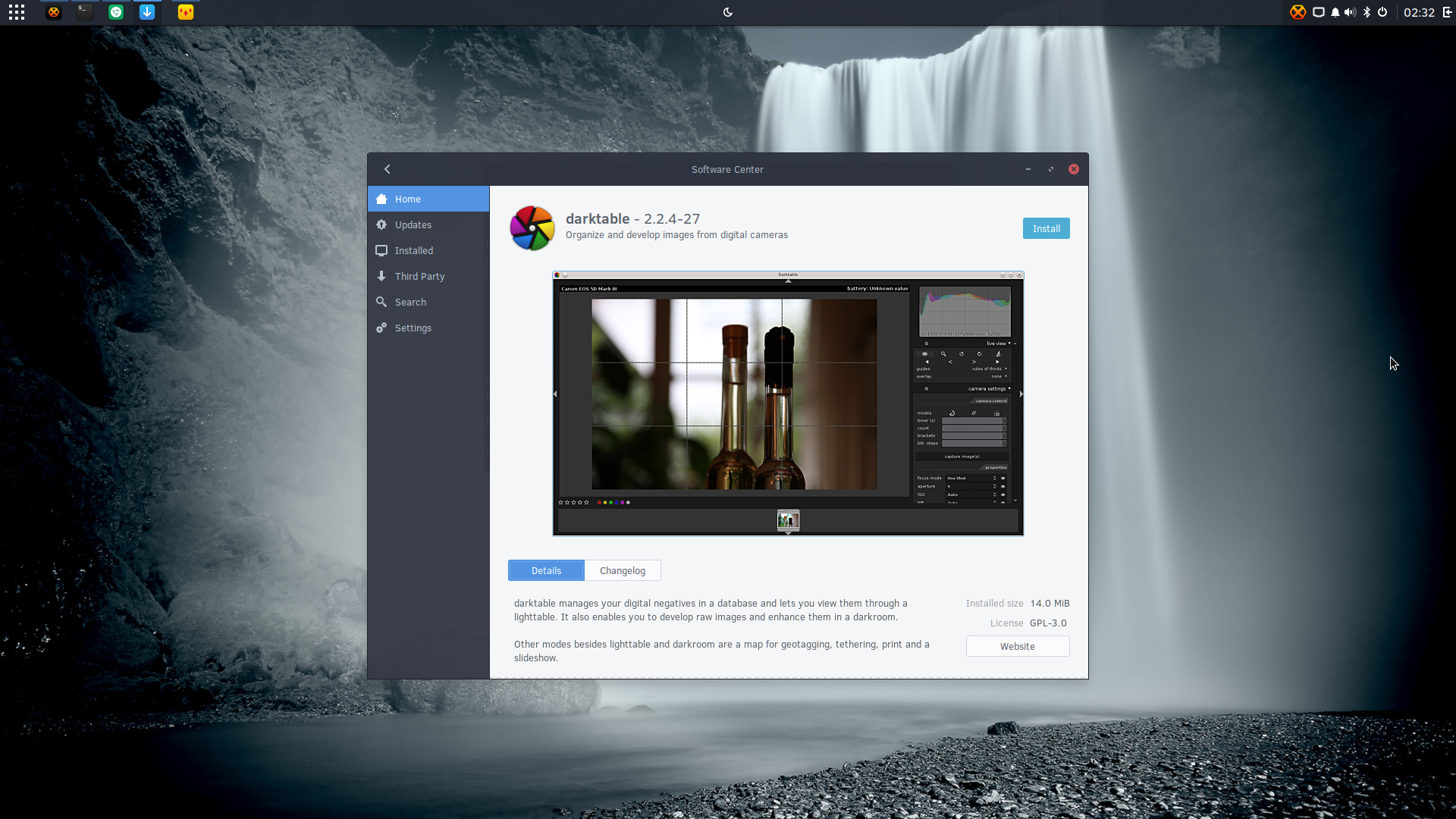1456x819 pixels.
Task: Switch to the blue download arrow app
Action: tap(147, 12)
